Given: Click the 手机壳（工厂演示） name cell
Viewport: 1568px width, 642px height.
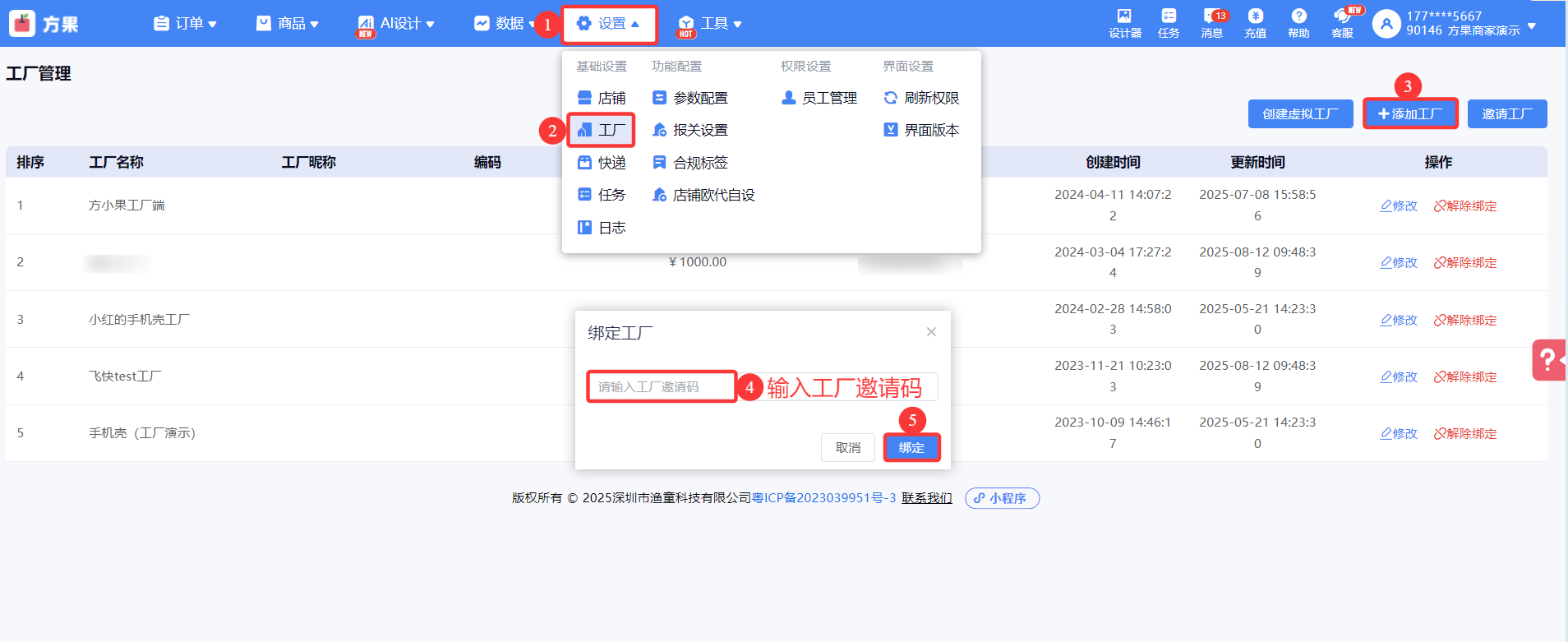Looking at the screenshot, I should [142, 433].
